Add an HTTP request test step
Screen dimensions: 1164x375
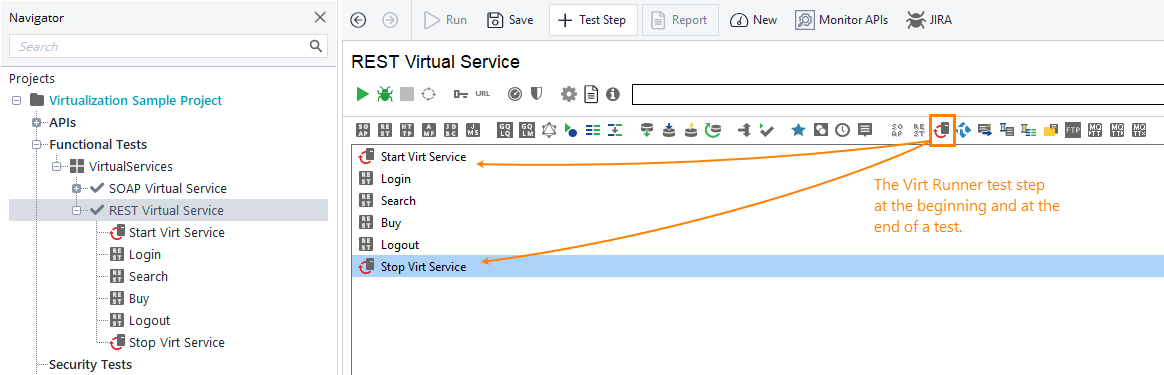pos(407,131)
